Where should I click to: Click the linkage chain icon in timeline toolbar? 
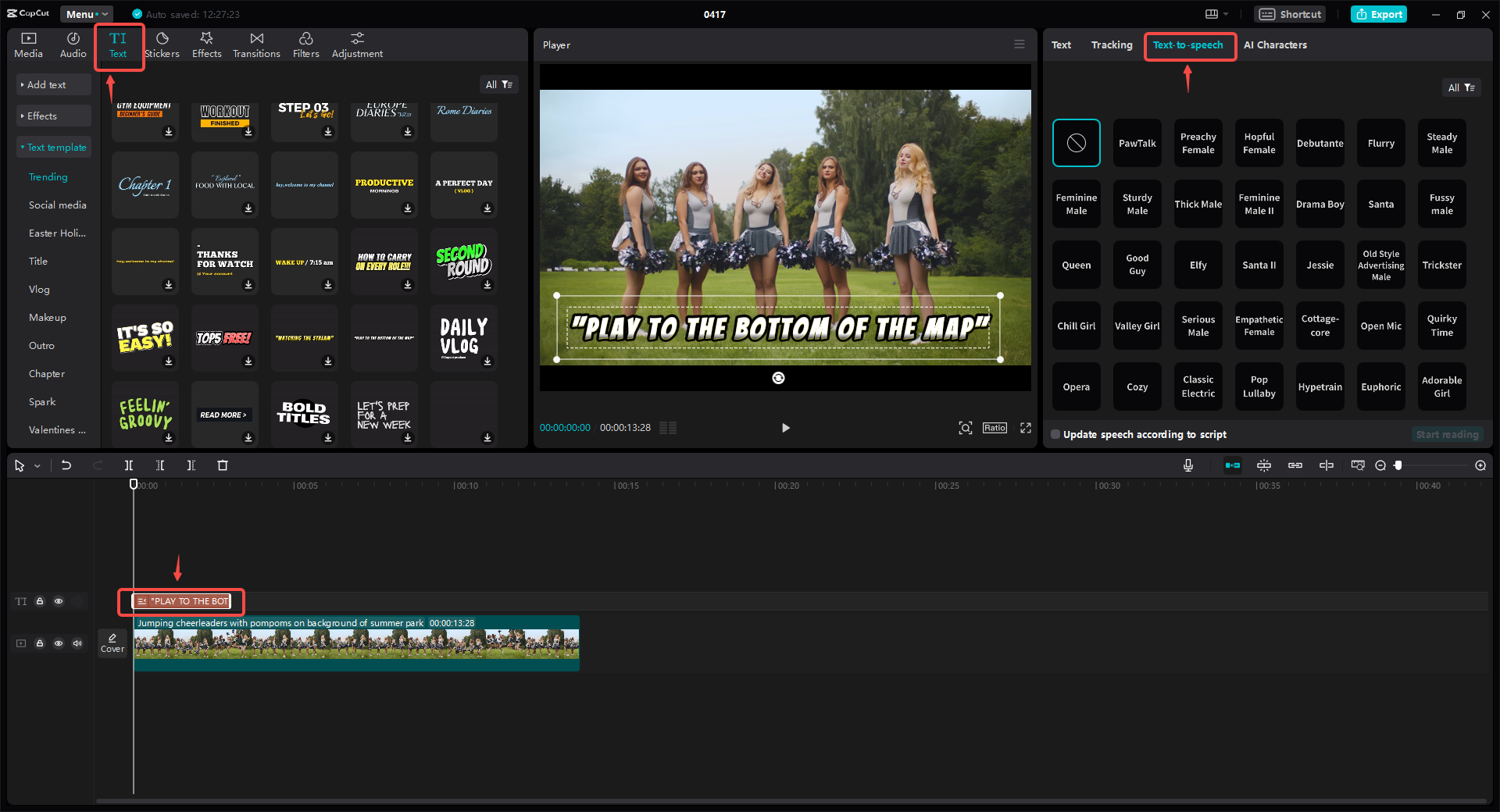[x=1295, y=465]
